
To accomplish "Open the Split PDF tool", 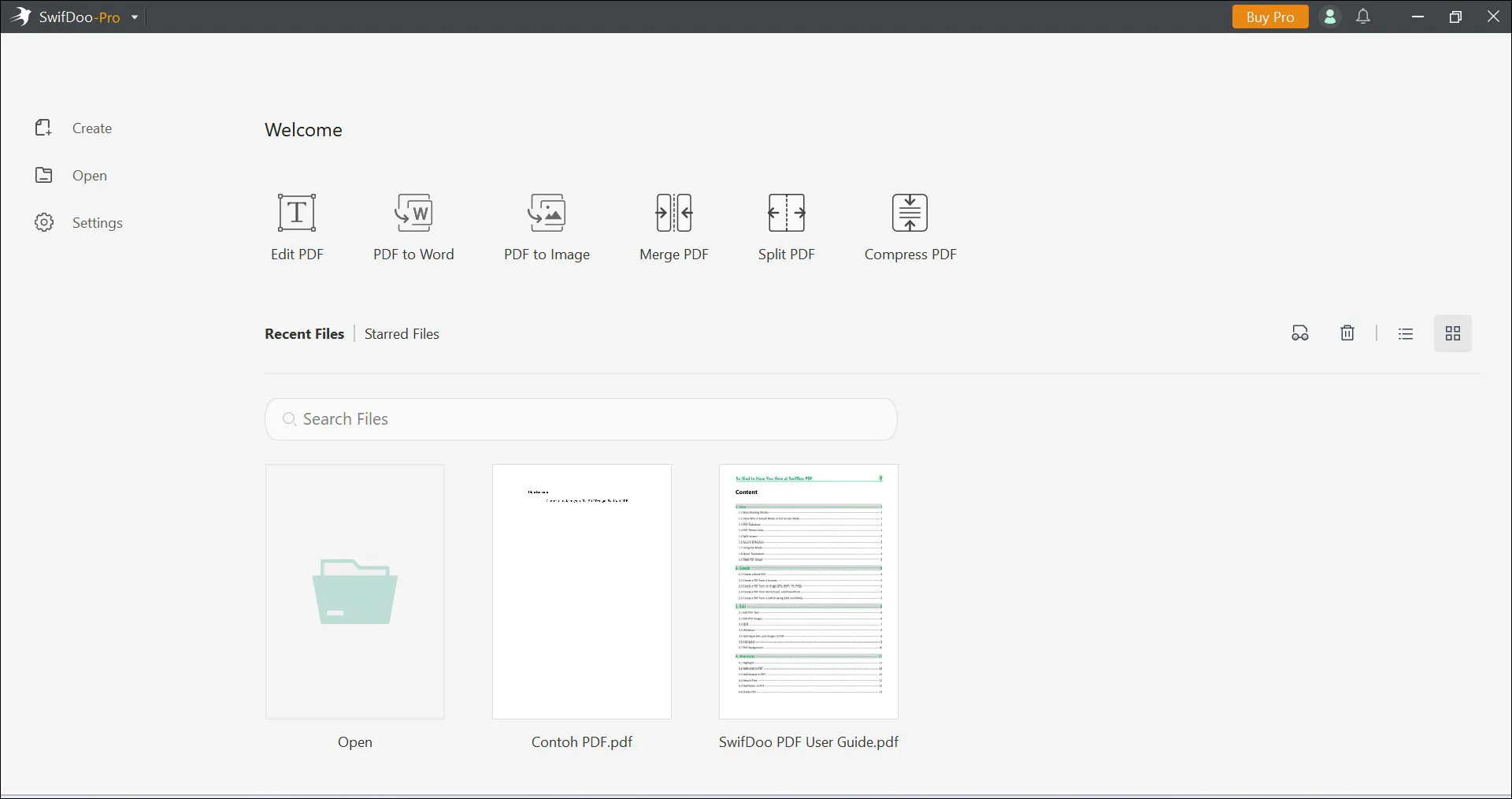I will 786,213.
